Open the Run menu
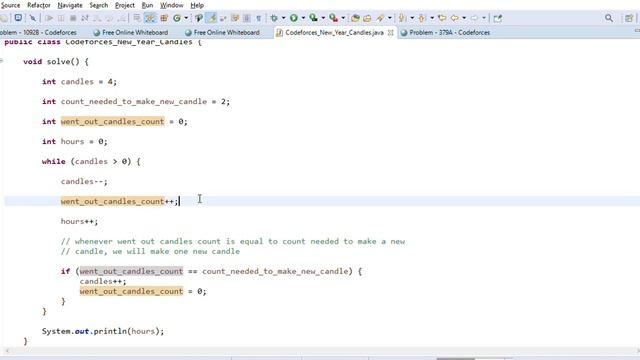This screenshot has height=360, width=640. pos(147,5)
